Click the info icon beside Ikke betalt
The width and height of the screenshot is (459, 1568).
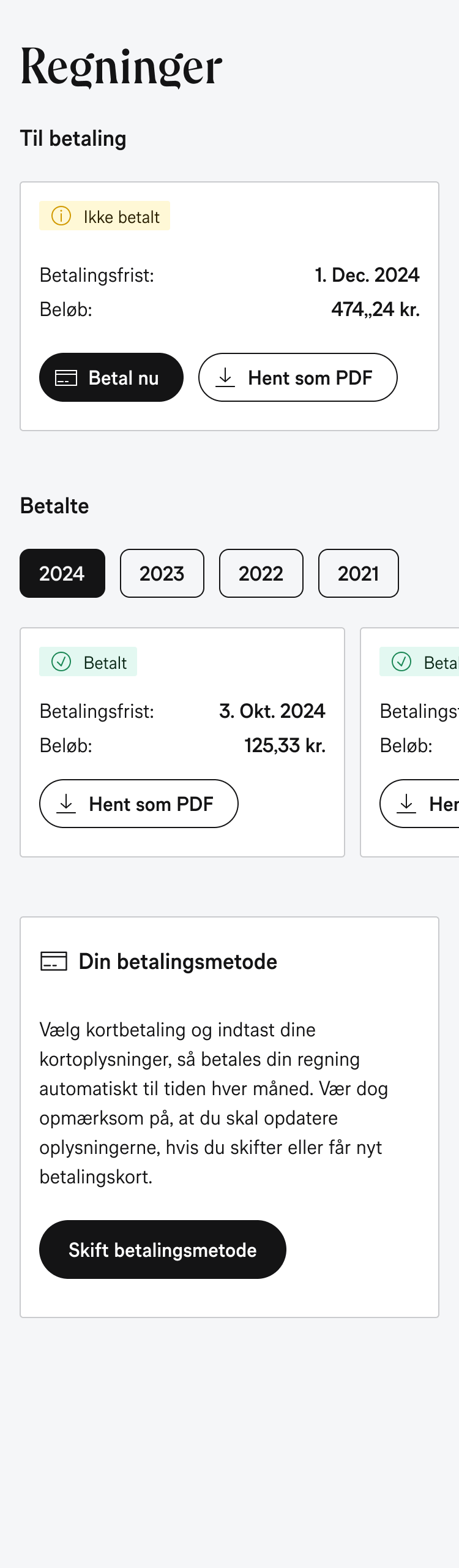tap(61, 216)
